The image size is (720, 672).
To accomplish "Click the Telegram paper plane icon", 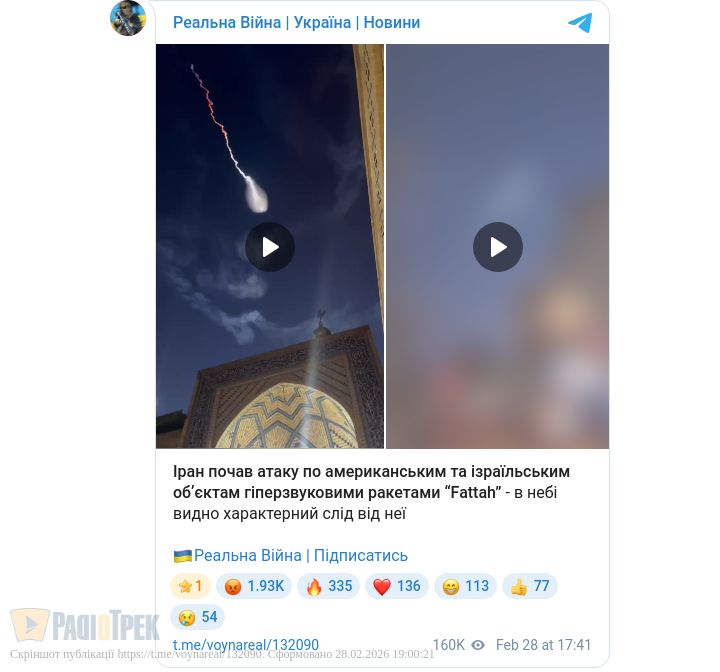I will (x=580, y=23).
